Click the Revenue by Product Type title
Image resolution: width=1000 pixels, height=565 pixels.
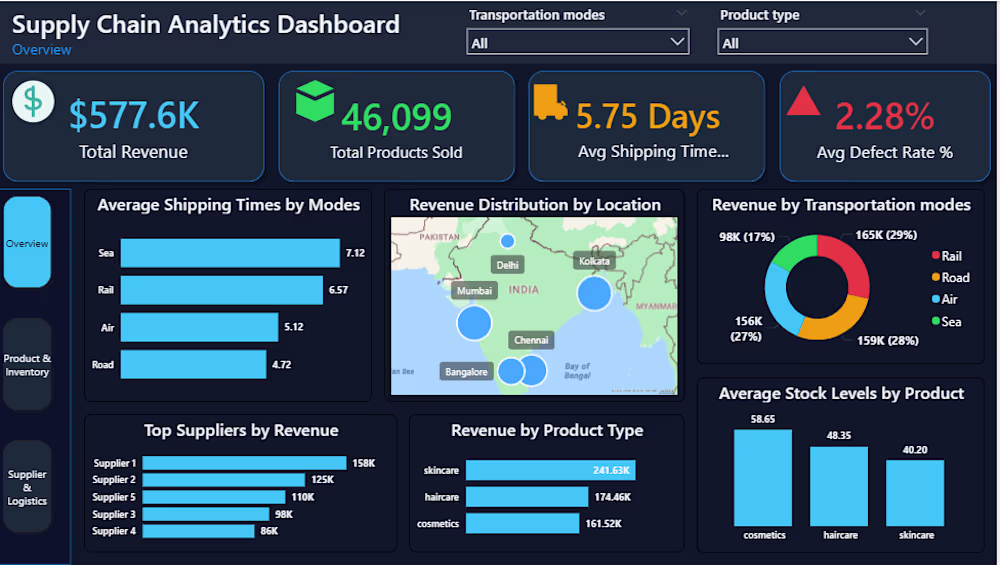point(547,430)
